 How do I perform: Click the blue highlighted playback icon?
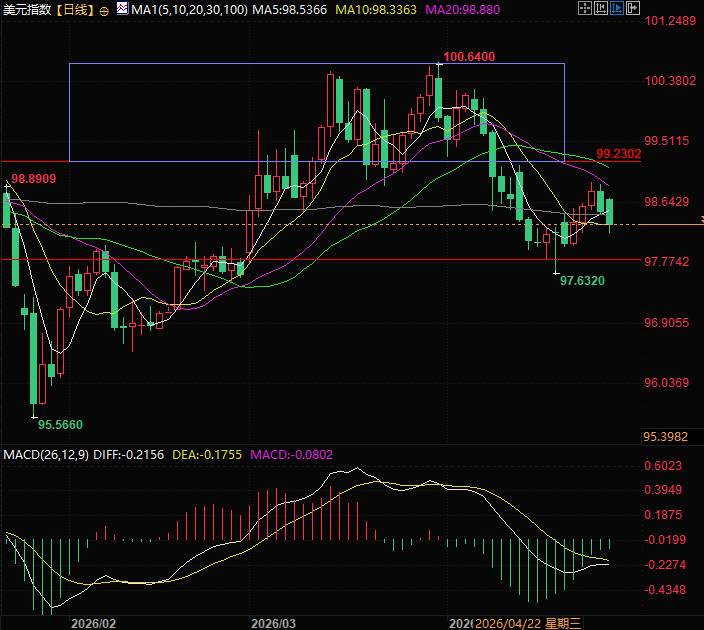point(617,8)
